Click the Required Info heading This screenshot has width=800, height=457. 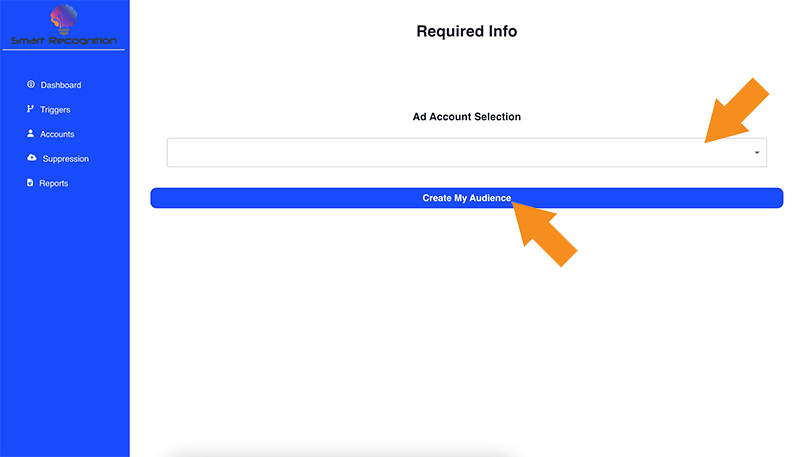466,31
